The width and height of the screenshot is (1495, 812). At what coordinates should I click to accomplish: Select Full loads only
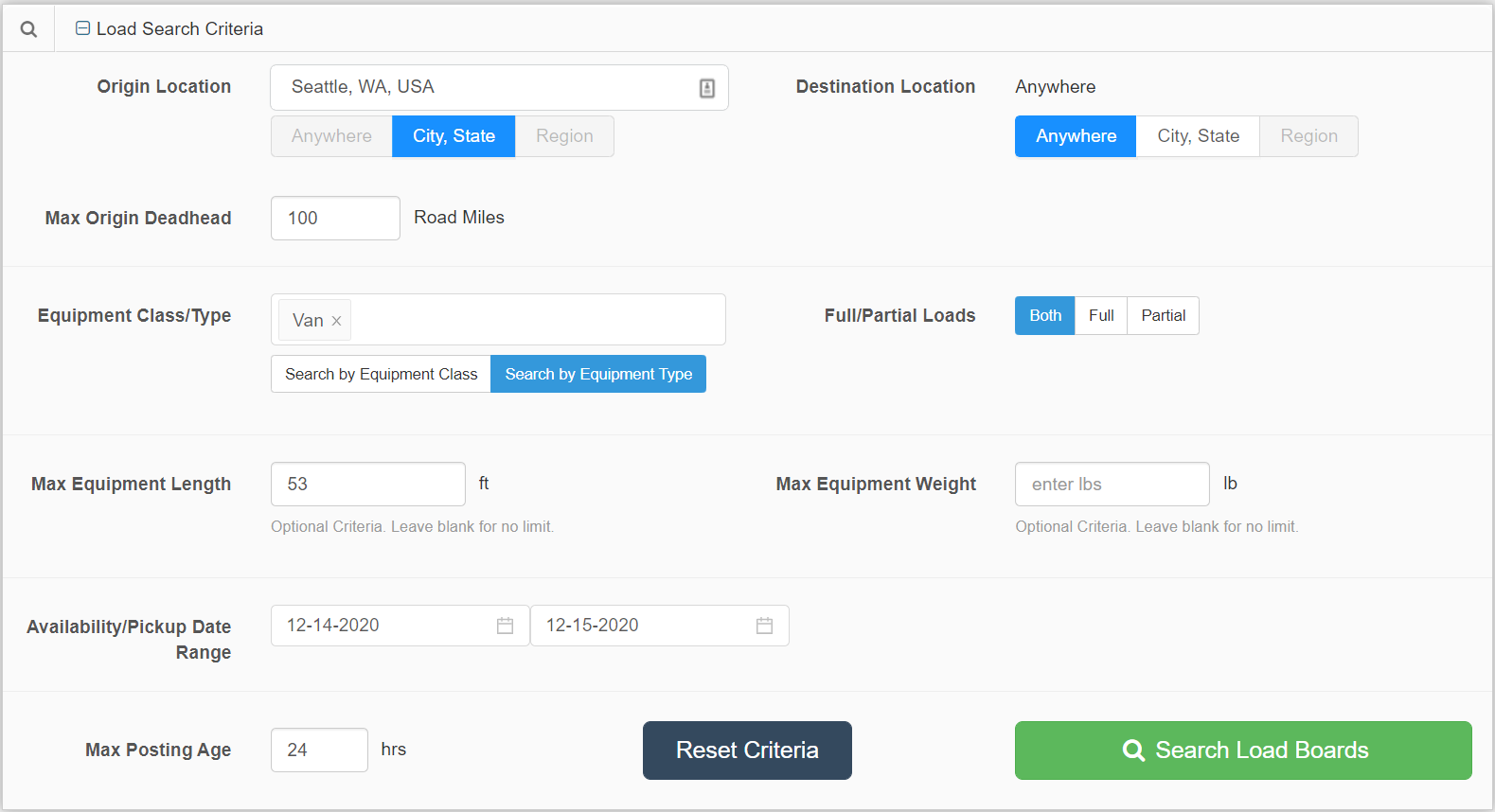(x=1101, y=315)
